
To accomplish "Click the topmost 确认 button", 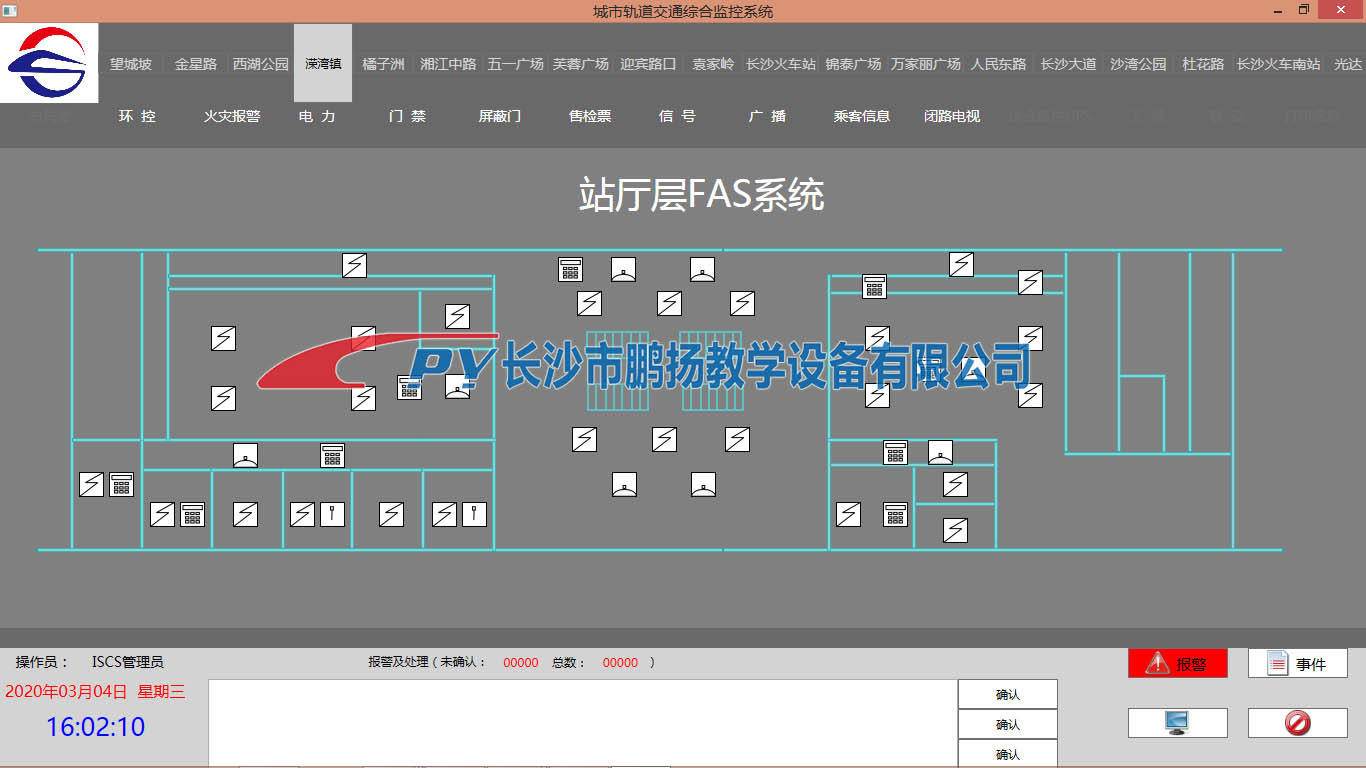I will (x=1008, y=694).
